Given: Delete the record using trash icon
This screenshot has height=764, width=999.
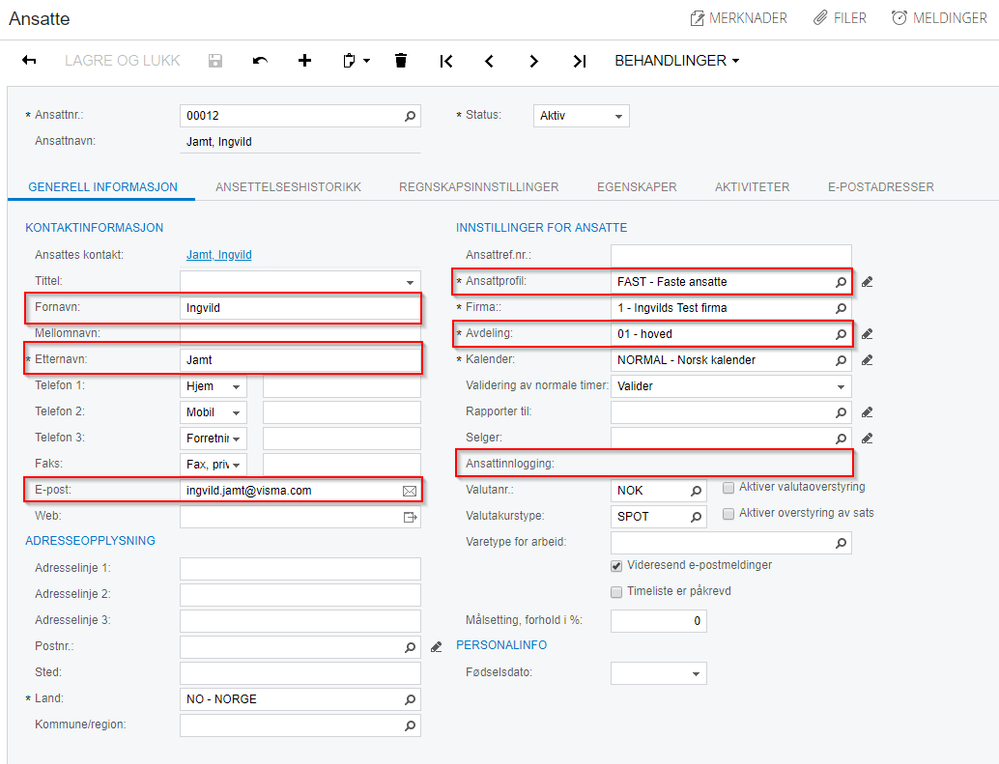Looking at the screenshot, I should point(401,61).
